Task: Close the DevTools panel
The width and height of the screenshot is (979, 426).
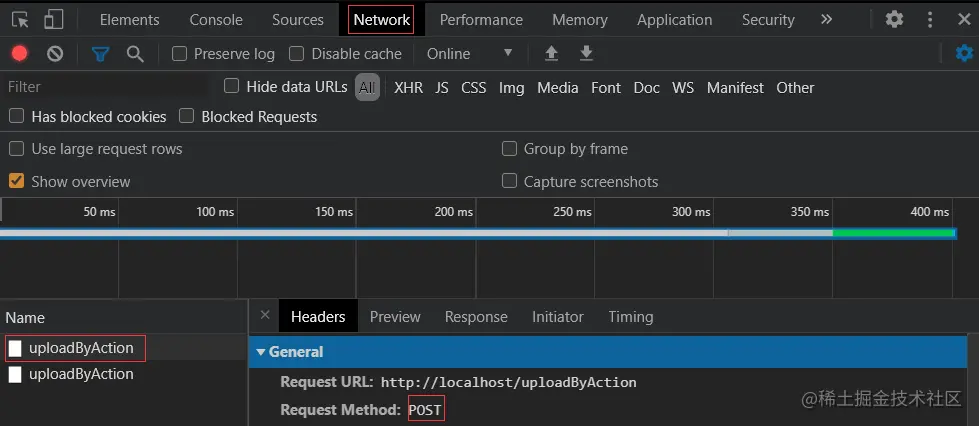Action: coord(964,19)
